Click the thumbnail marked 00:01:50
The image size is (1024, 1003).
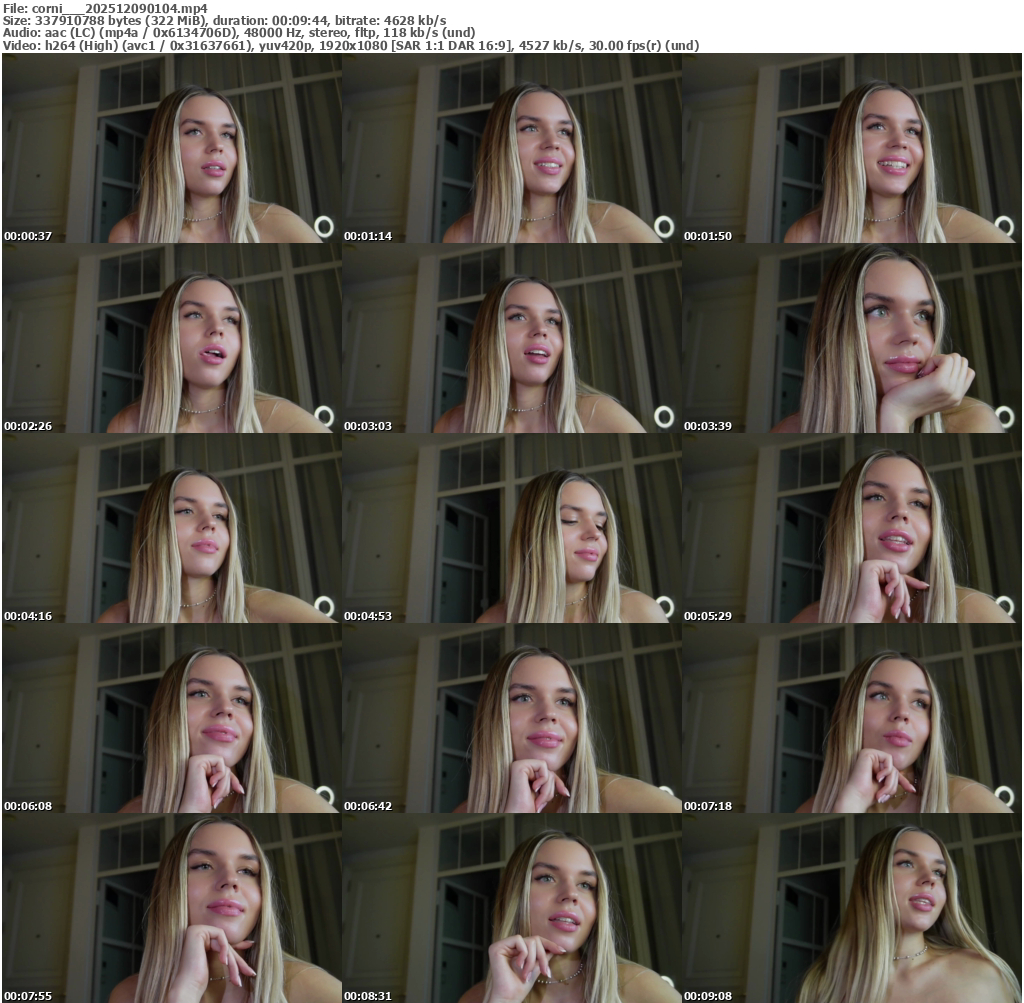point(851,148)
